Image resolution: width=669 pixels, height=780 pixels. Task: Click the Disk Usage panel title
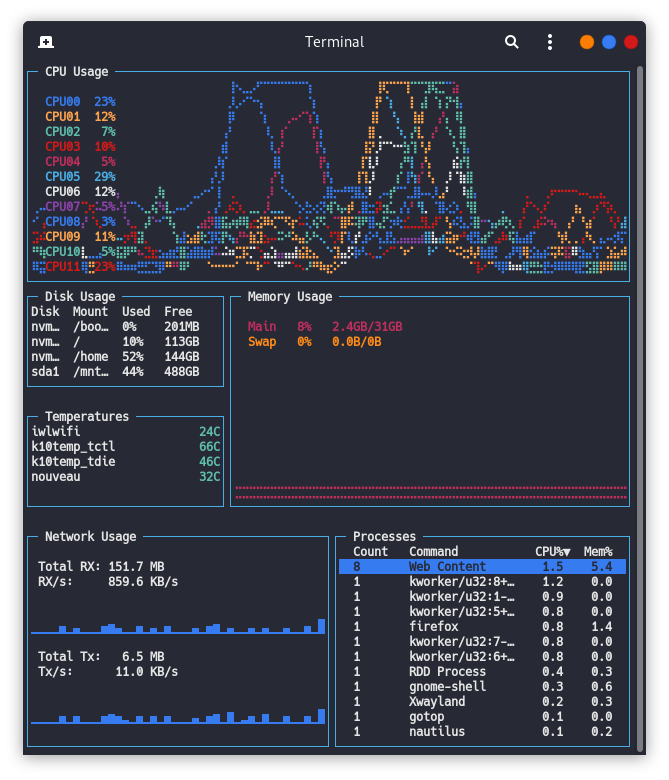click(80, 296)
